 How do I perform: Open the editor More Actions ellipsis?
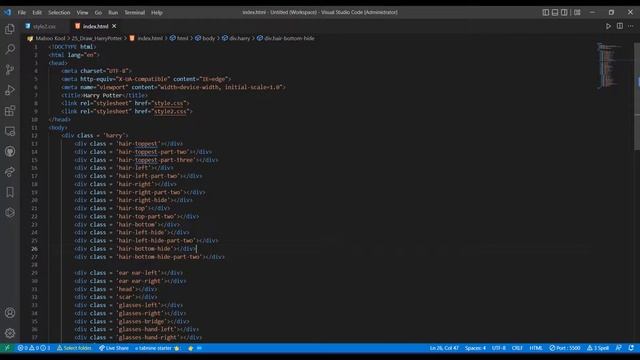631,26
